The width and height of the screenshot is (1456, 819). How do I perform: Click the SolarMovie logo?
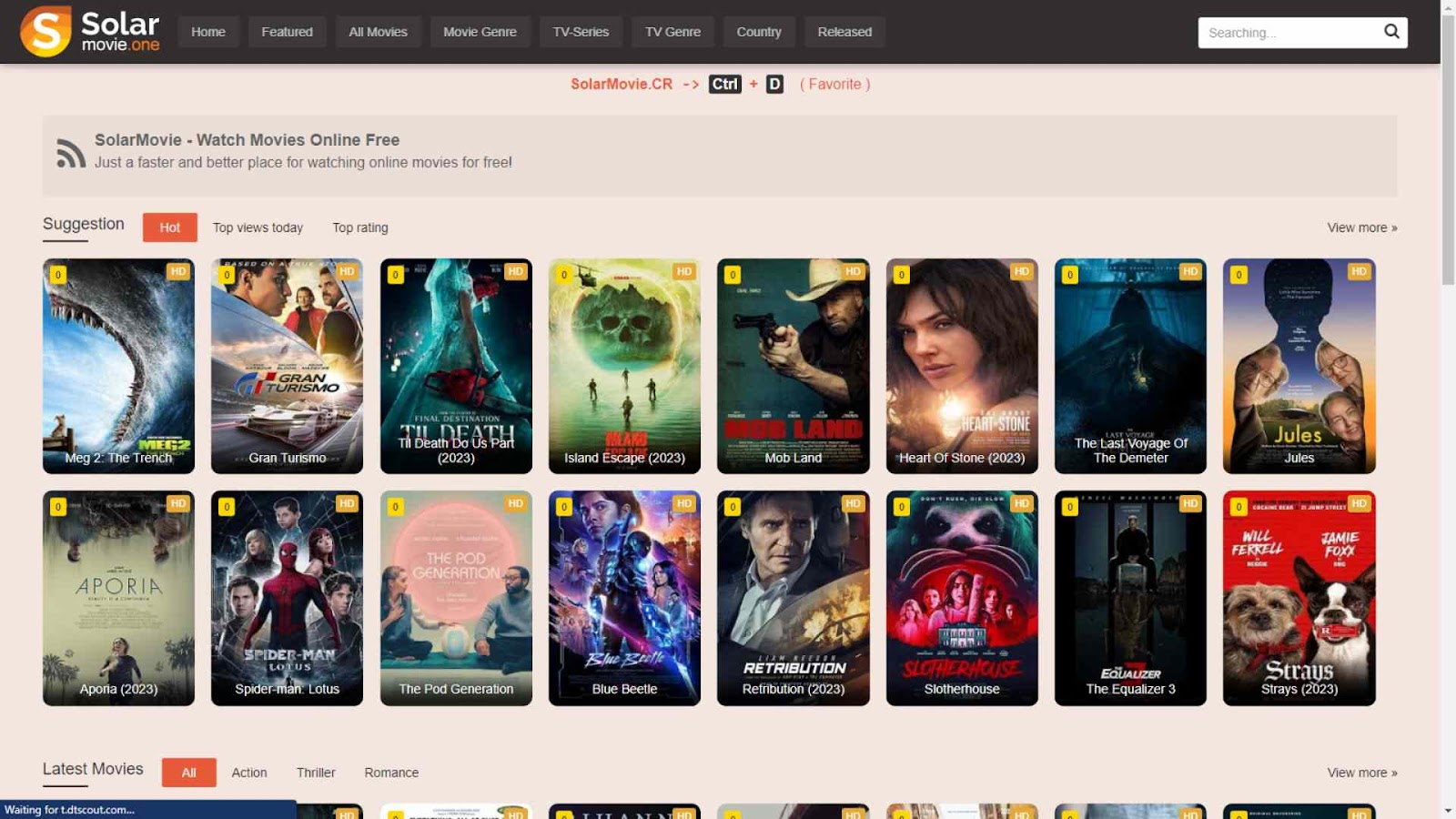click(x=90, y=32)
